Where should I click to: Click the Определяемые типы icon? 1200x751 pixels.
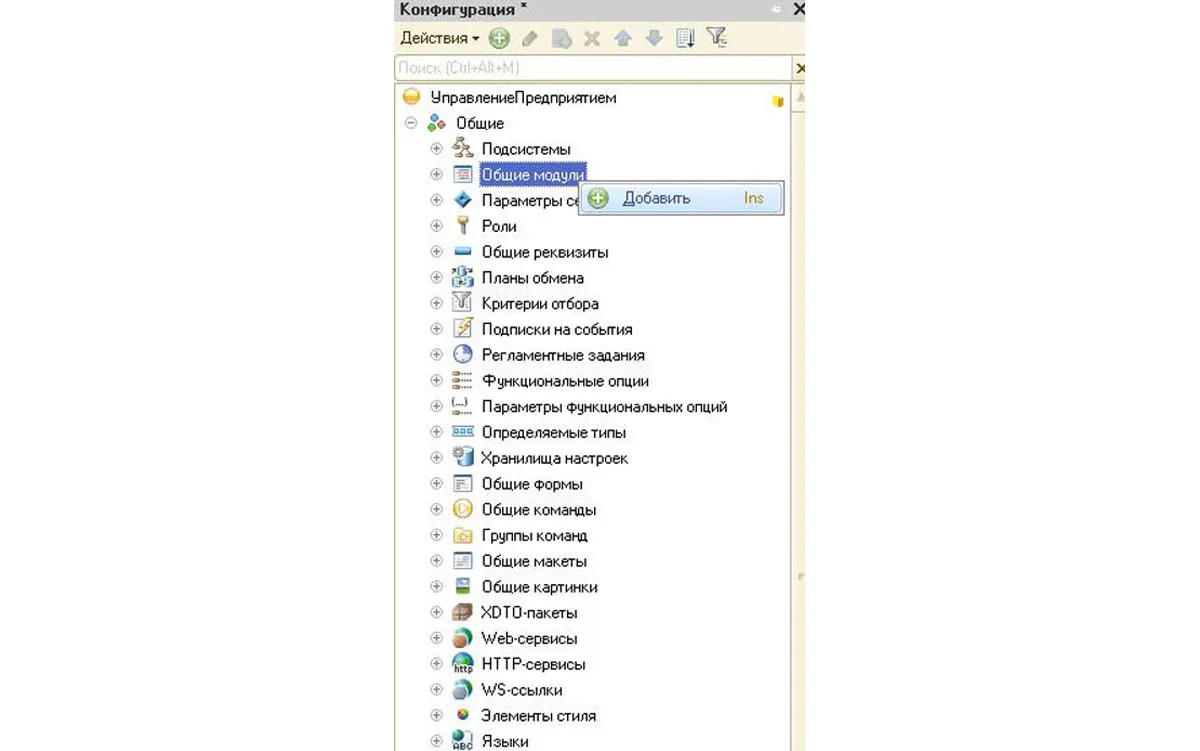462,432
